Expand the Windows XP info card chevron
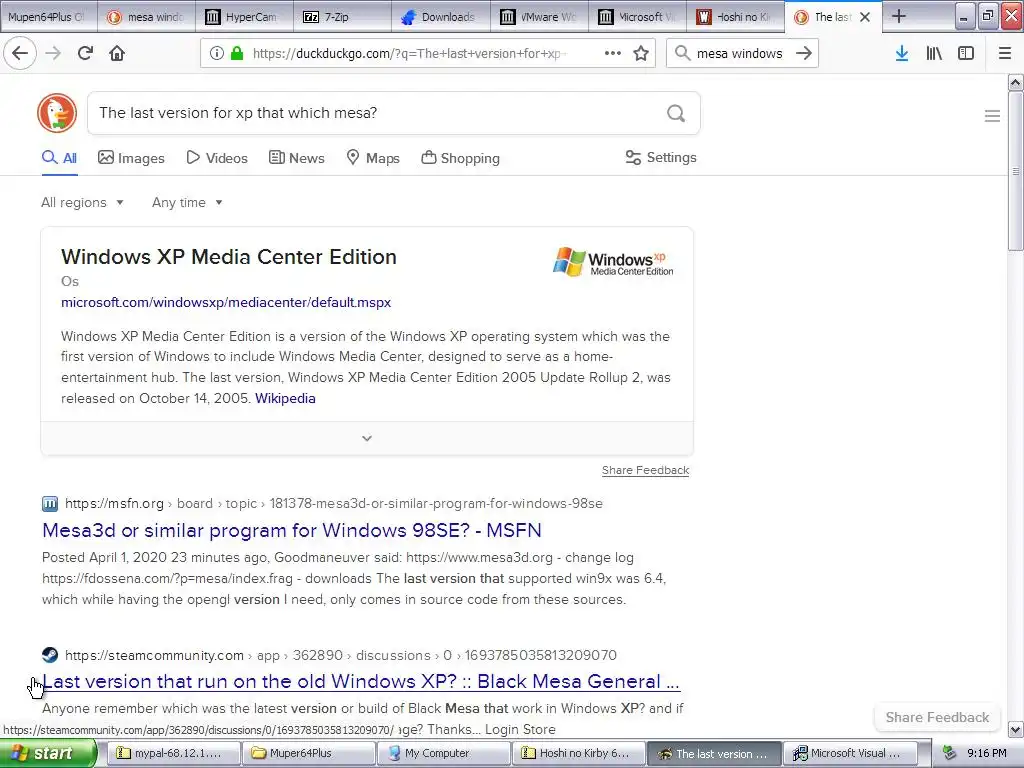This screenshot has height=768, width=1024. pyautogui.click(x=367, y=438)
